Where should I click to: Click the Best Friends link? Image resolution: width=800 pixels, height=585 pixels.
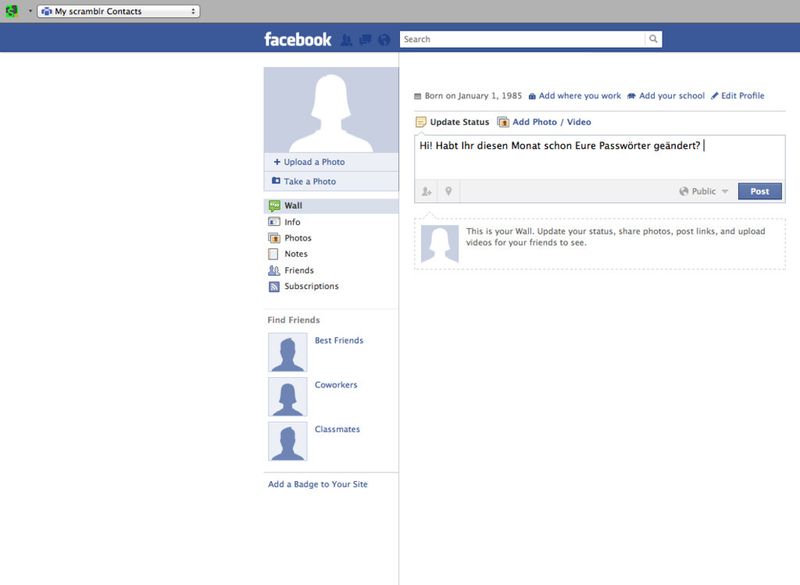339,340
